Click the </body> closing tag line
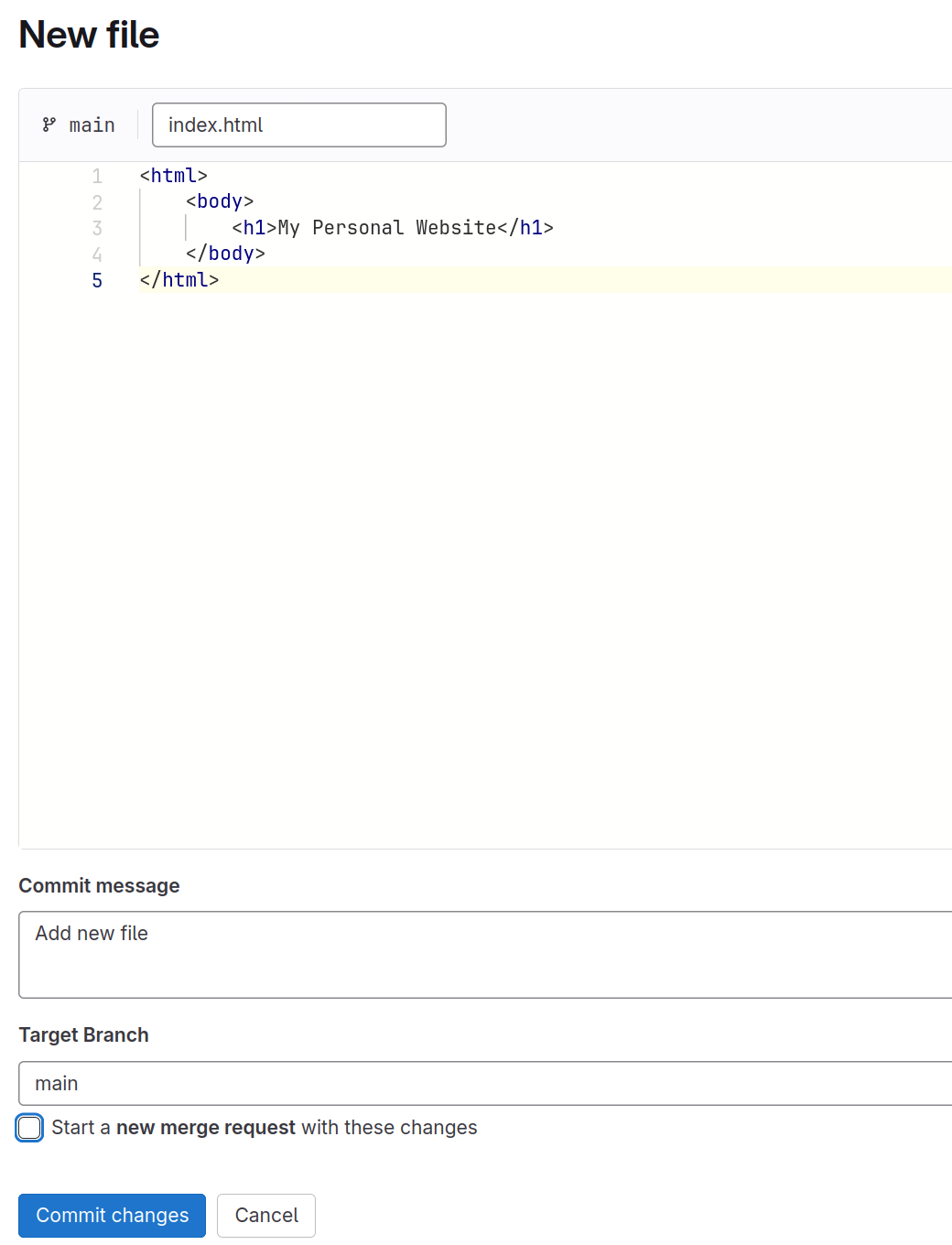The image size is (952, 1245). pos(225,254)
